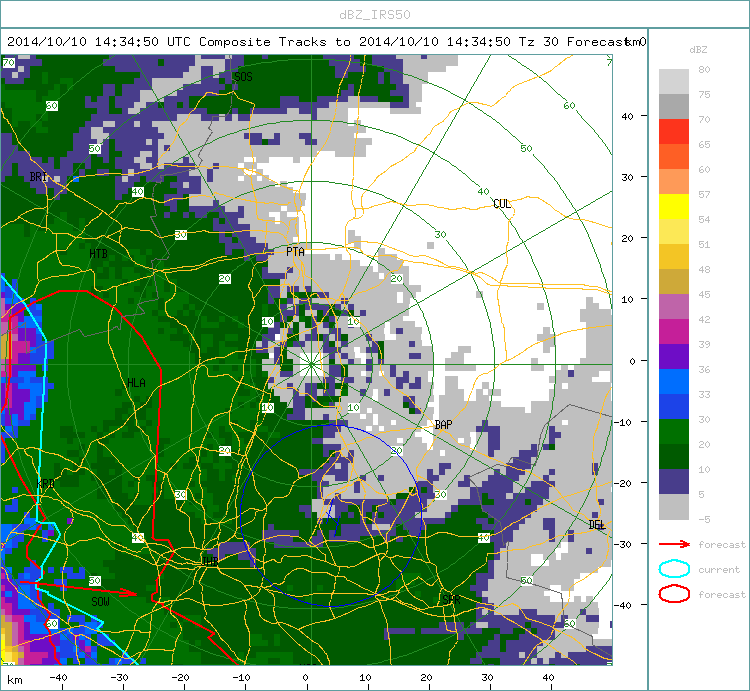Click the HTB station label

click(x=98, y=253)
